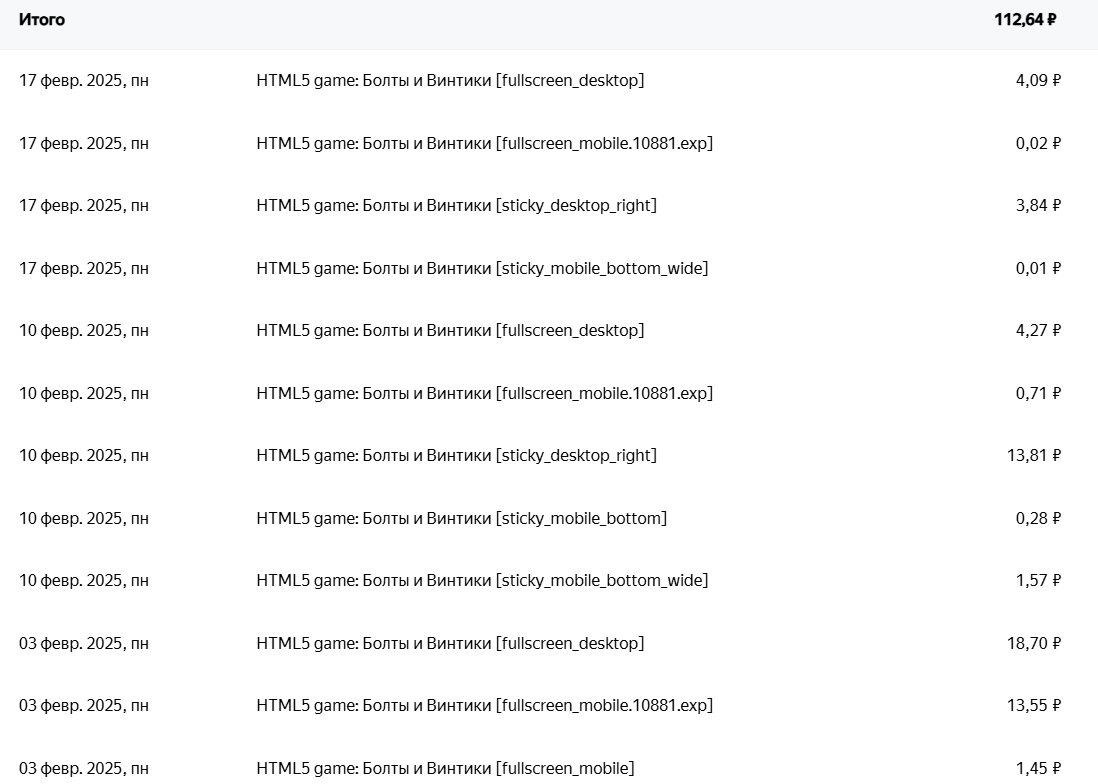1098x784 pixels.
Task: Click the Итого total row label
Action: (x=42, y=19)
